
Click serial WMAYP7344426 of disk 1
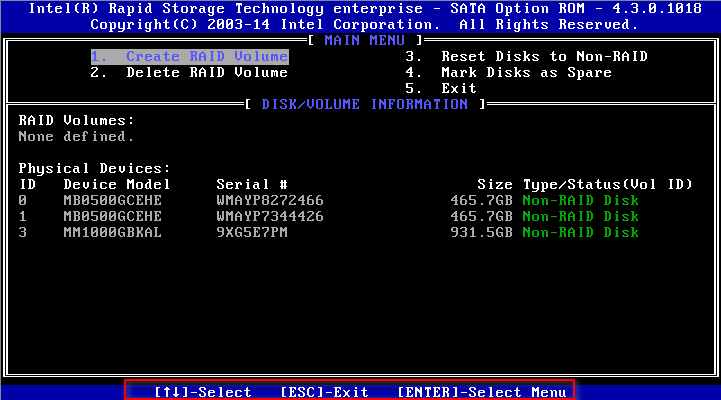pos(270,217)
